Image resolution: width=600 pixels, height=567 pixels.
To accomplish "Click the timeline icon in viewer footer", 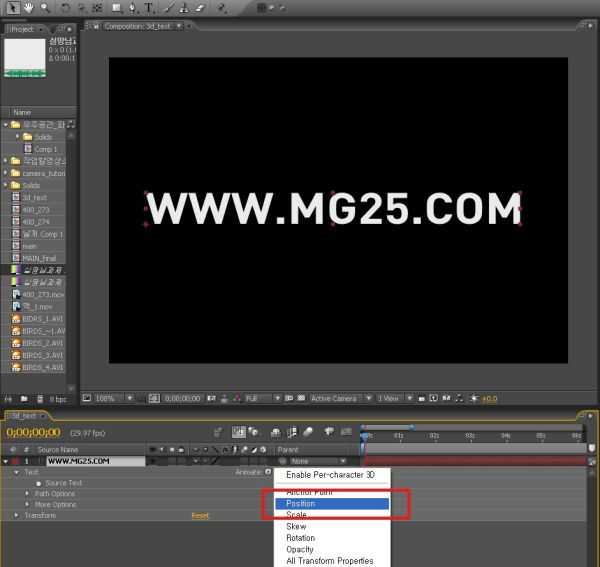I will click(447, 398).
